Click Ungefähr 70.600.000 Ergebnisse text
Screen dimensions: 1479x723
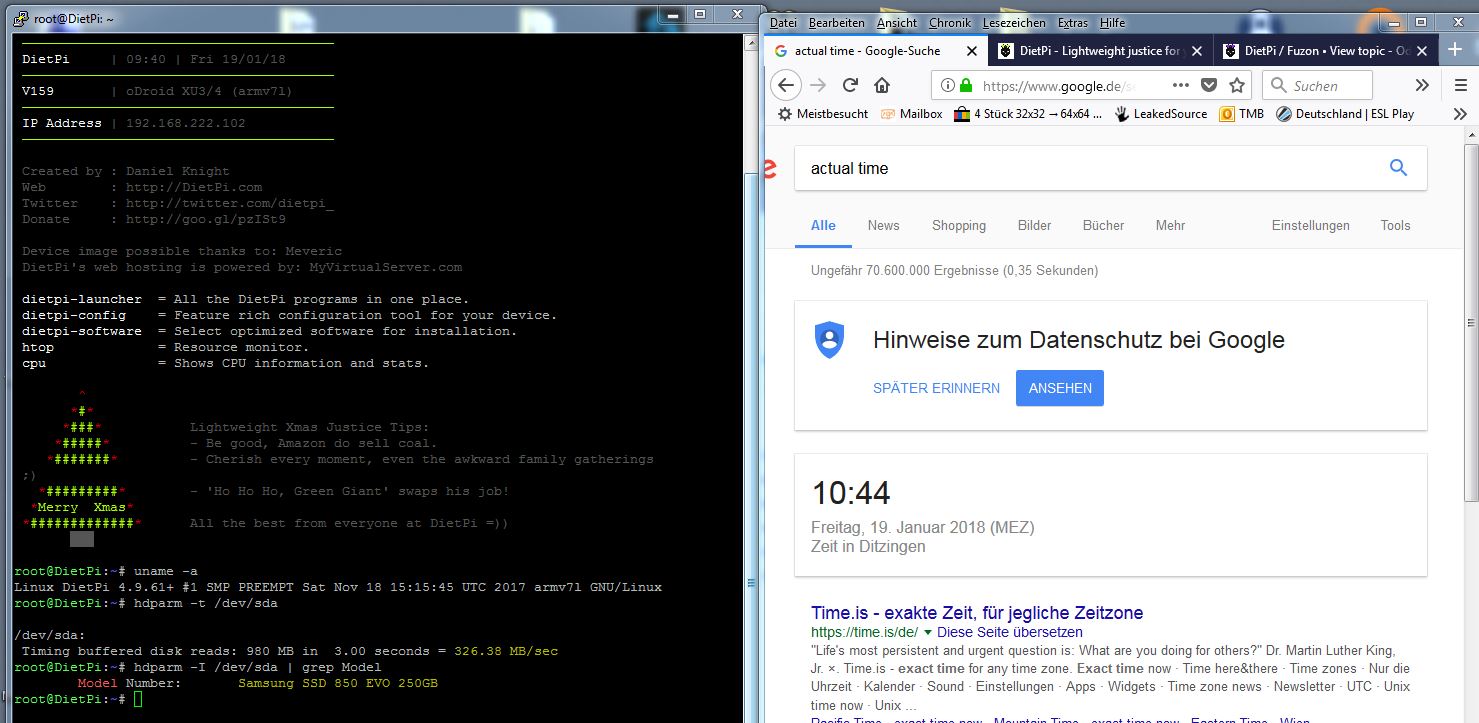pos(954,271)
